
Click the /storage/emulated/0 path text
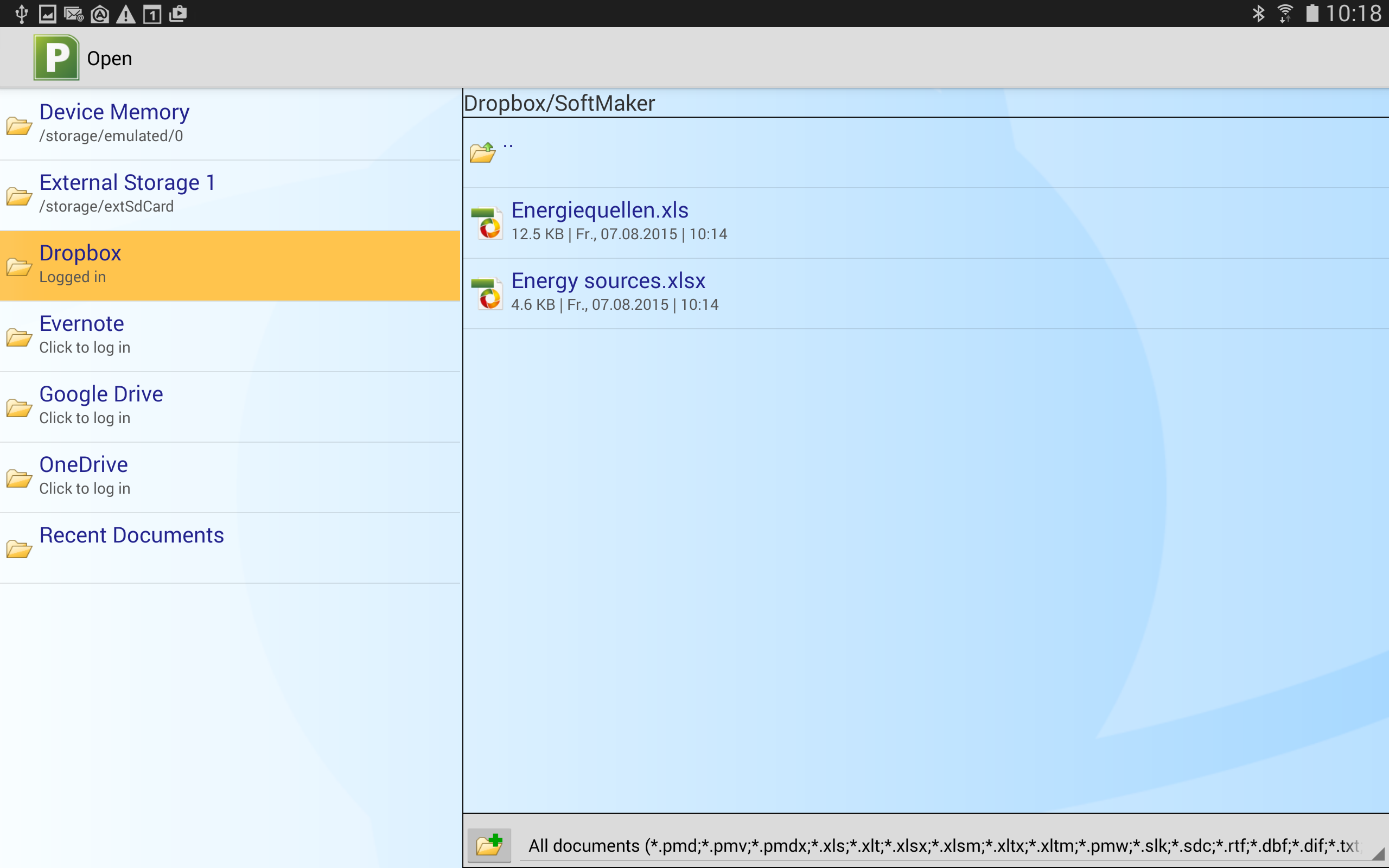(111, 136)
